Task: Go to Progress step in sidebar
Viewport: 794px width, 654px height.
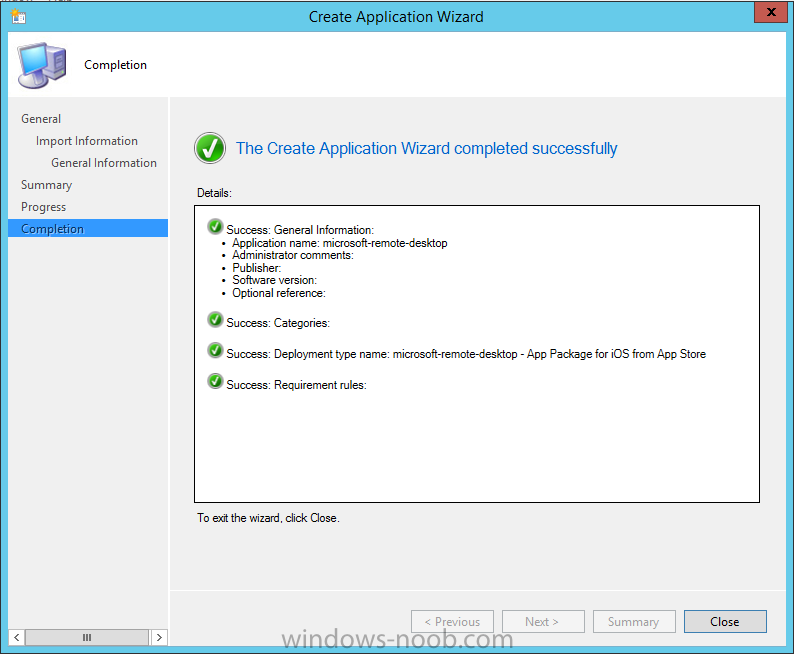Action: click(x=44, y=207)
